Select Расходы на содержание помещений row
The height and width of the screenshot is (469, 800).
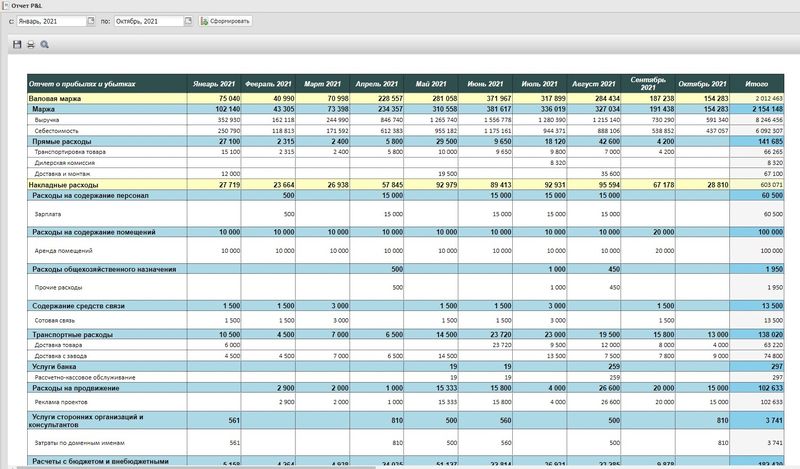[x=94, y=232]
